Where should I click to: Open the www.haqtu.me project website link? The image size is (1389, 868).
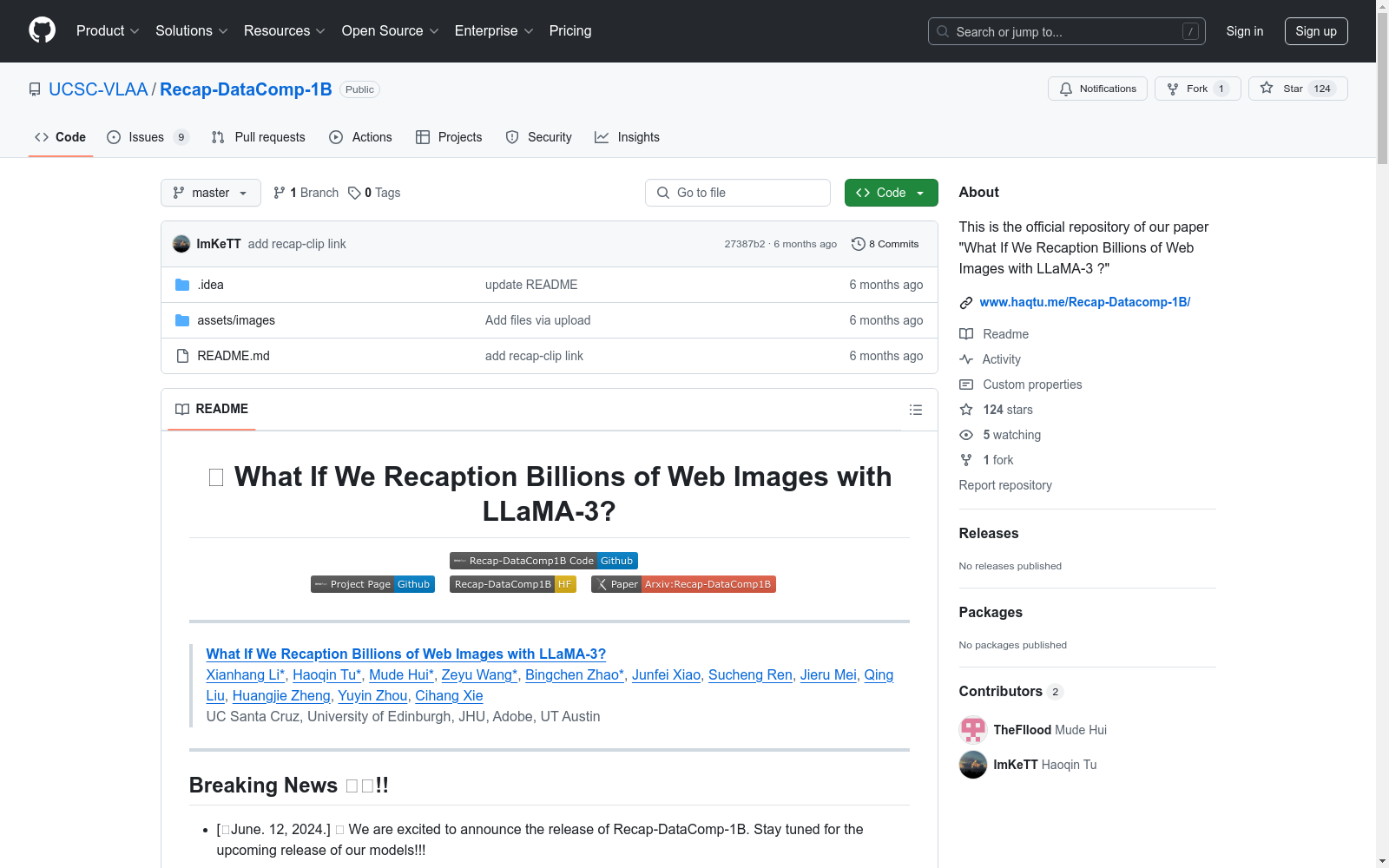[1084, 302]
